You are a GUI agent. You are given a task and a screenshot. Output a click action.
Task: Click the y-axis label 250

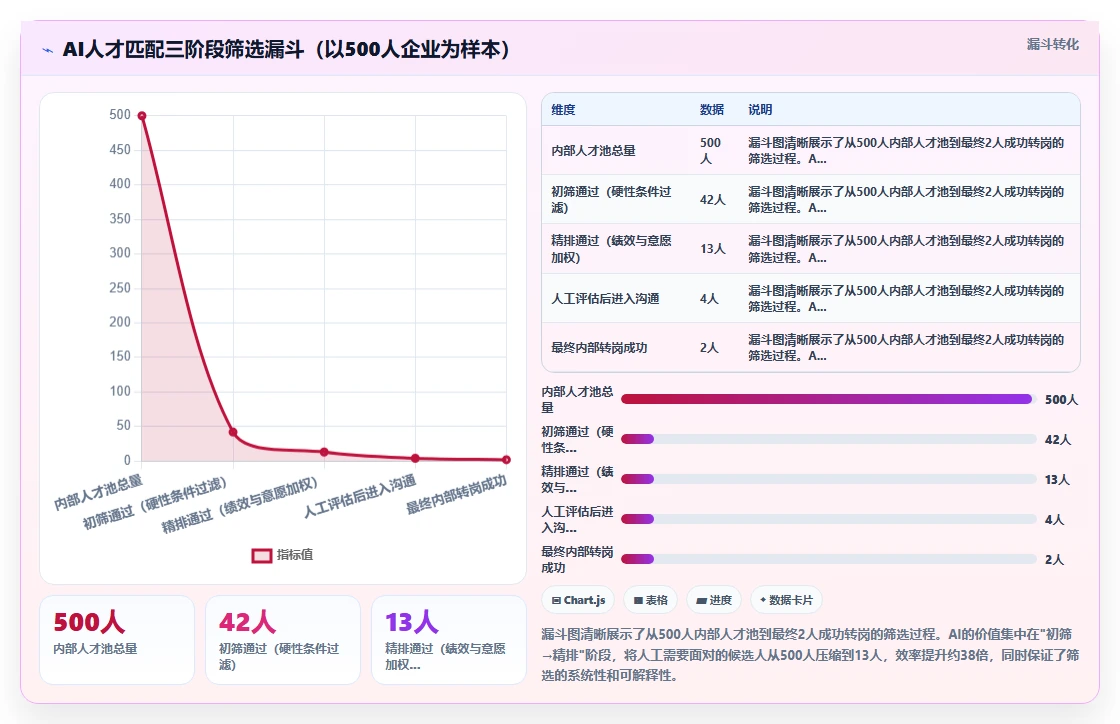tap(120, 288)
